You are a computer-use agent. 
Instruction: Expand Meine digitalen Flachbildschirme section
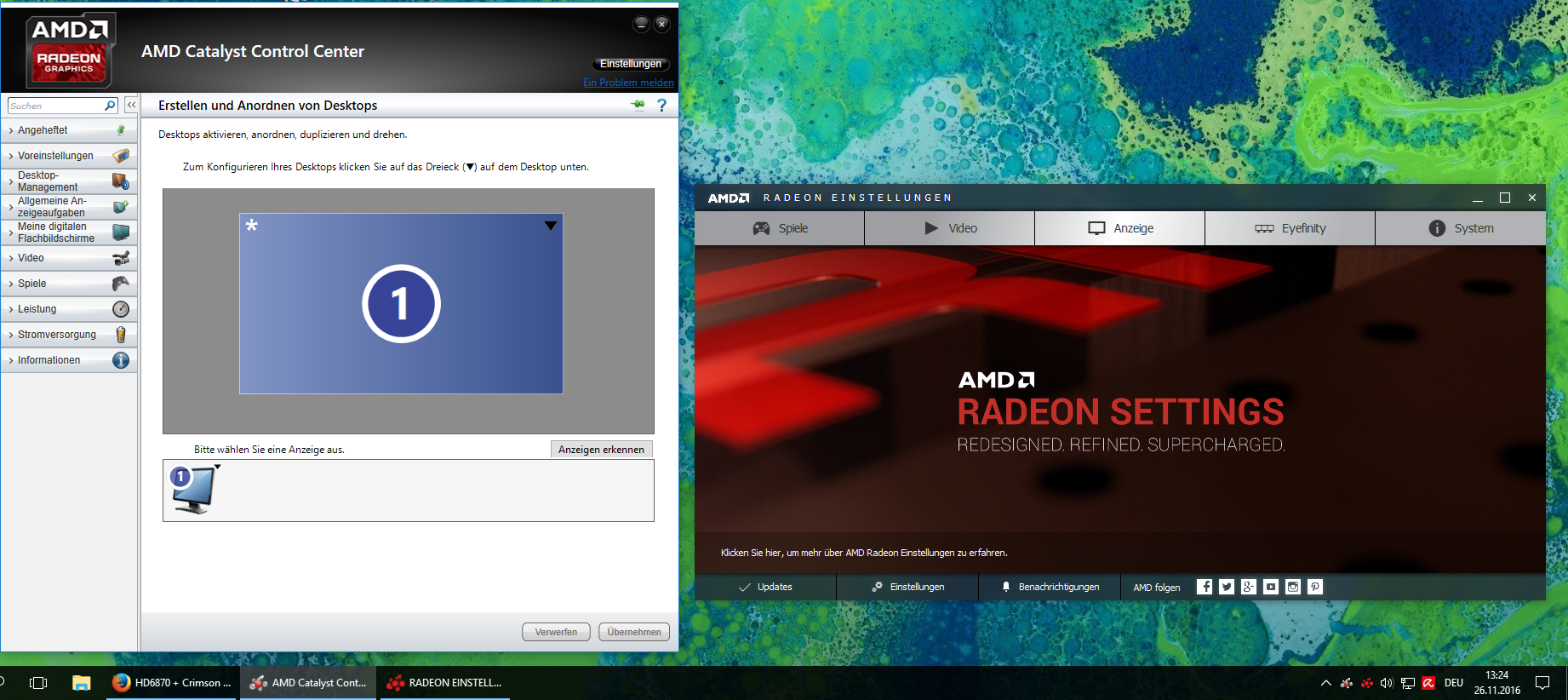point(10,232)
